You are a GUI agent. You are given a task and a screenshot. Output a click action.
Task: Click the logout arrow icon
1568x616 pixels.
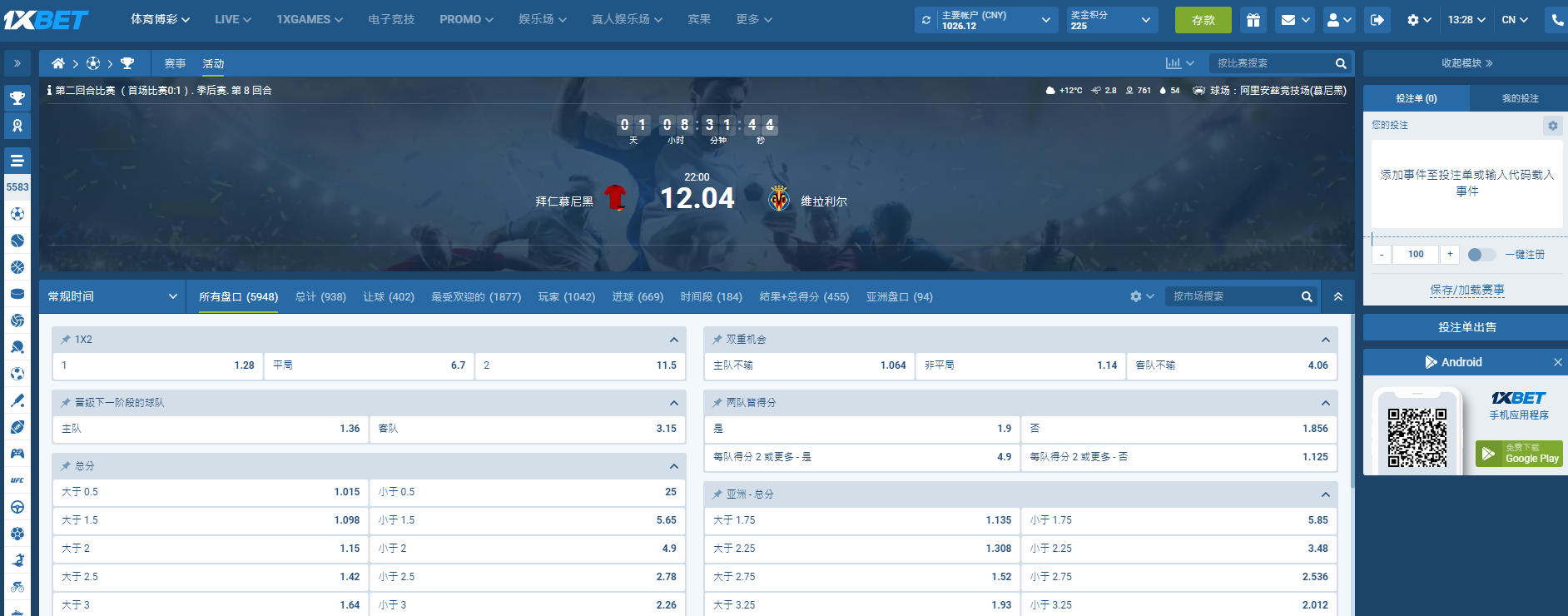pyautogui.click(x=1377, y=20)
